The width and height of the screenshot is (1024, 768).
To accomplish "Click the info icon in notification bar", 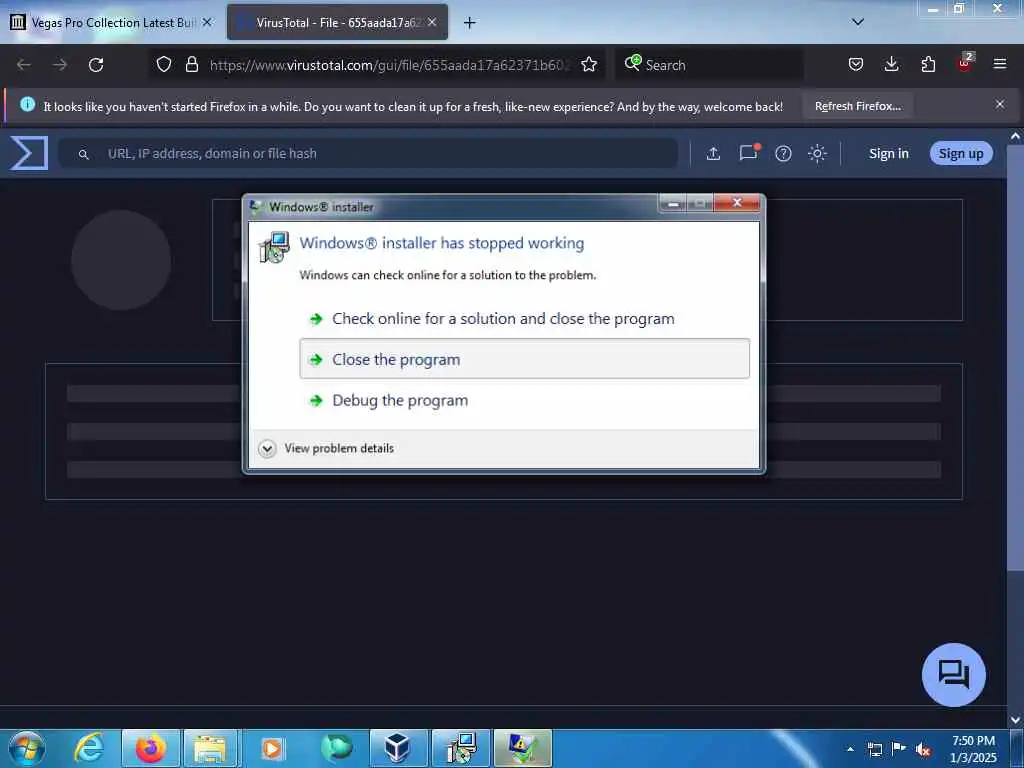I will (x=27, y=104).
